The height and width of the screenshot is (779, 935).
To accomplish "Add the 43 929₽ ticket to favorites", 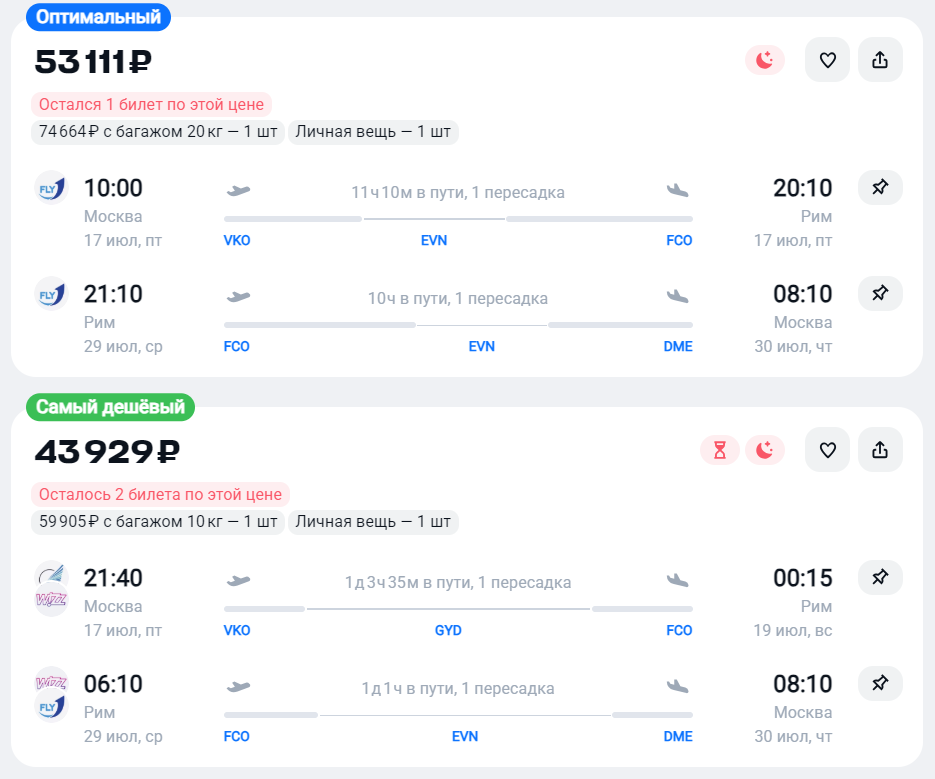I will (x=827, y=450).
